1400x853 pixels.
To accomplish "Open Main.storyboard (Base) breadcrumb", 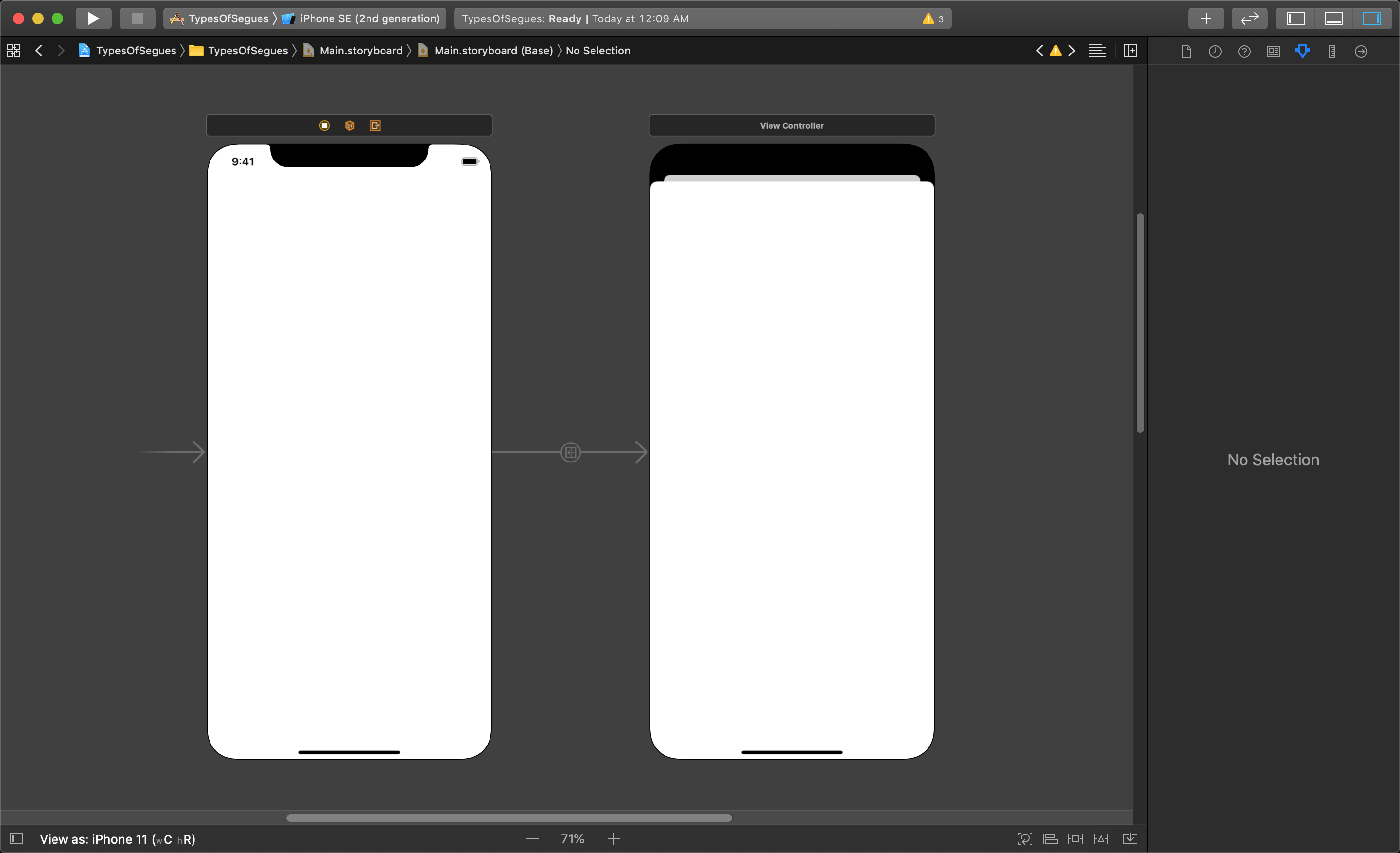I will tap(485, 51).
